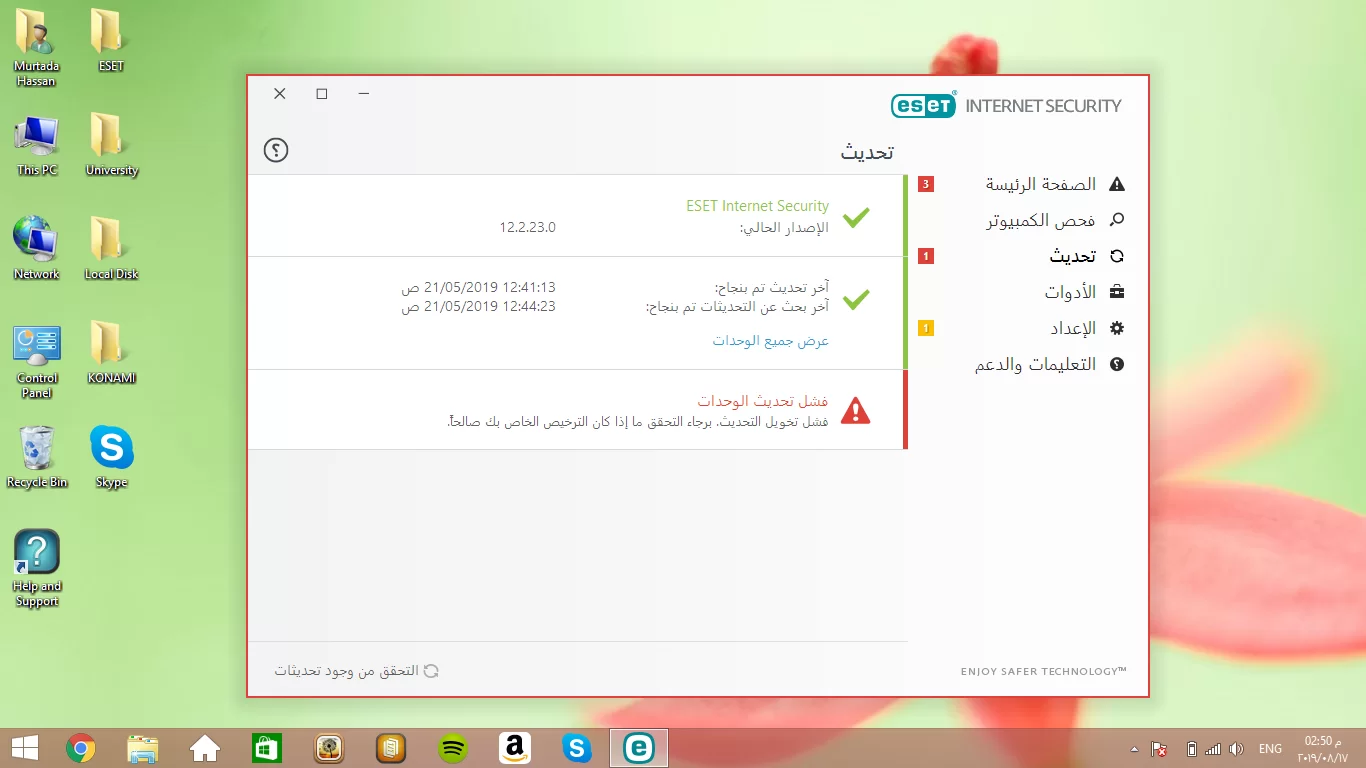The width and height of the screenshot is (1366, 768).
Task: Click the Action Center flag tray icon
Action: coord(1160,749)
